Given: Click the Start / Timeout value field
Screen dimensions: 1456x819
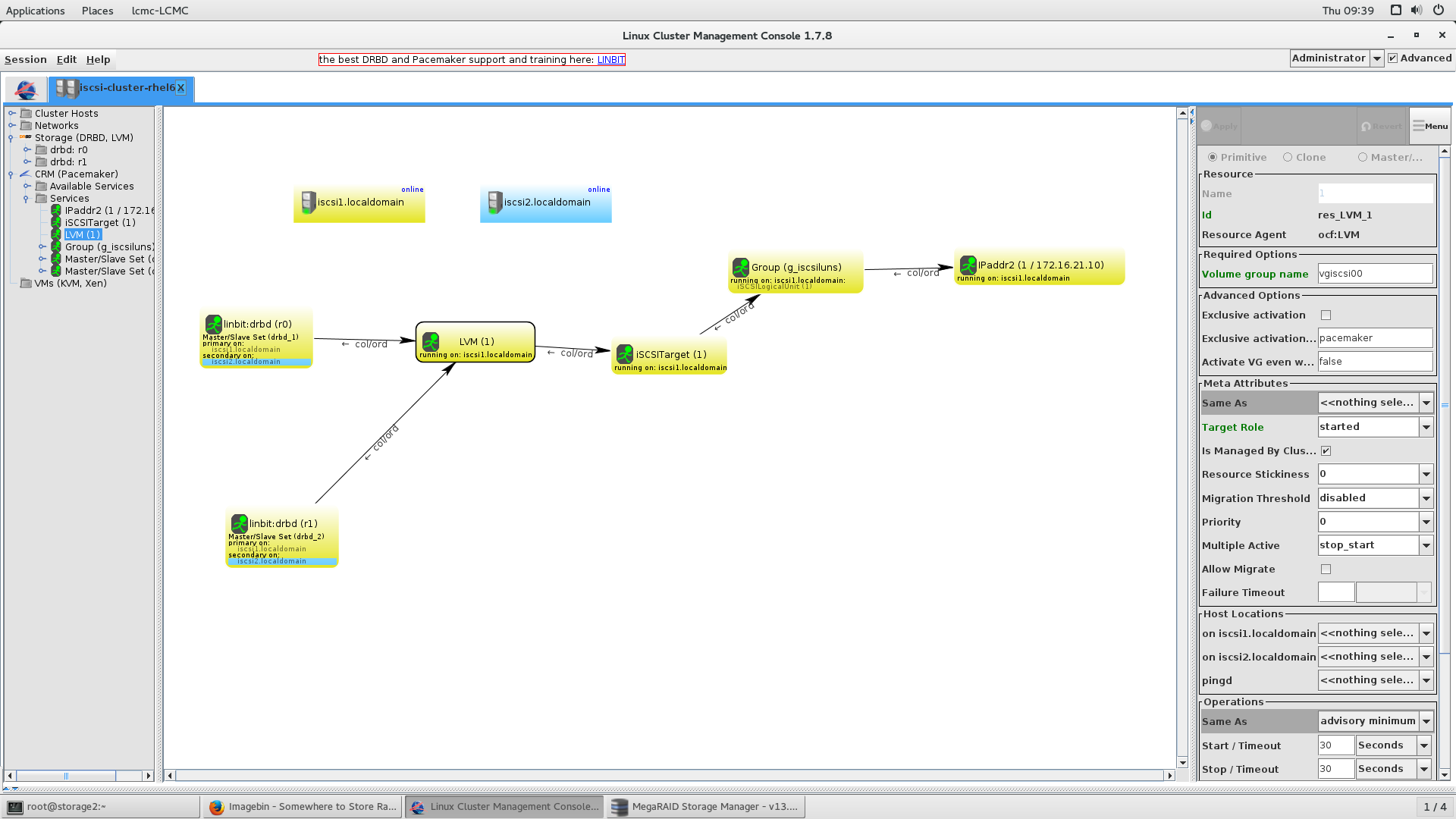Looking at the screenshot, I should click(1336, 745).
